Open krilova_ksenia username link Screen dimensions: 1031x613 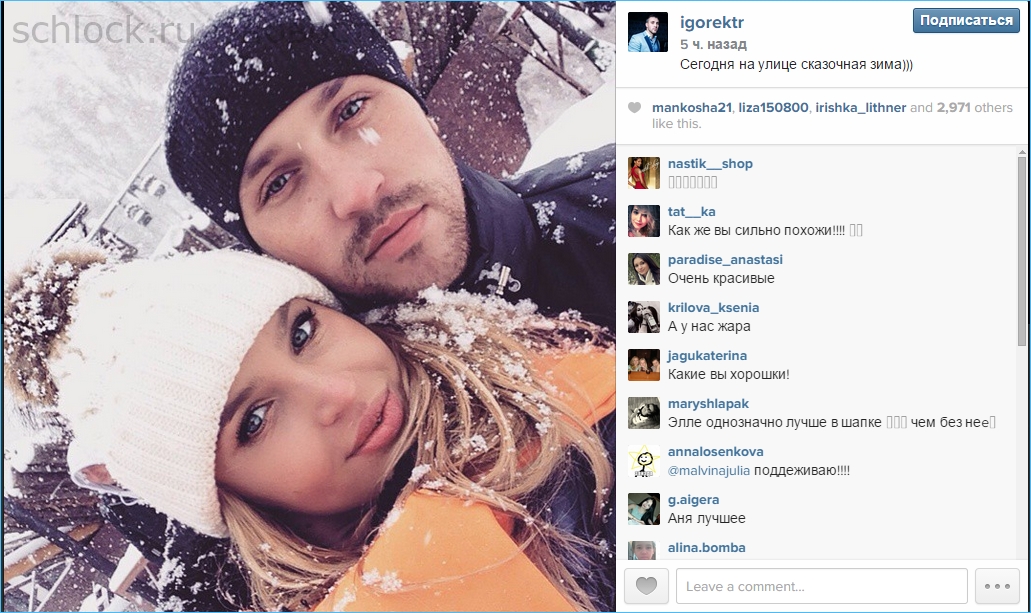713,307
